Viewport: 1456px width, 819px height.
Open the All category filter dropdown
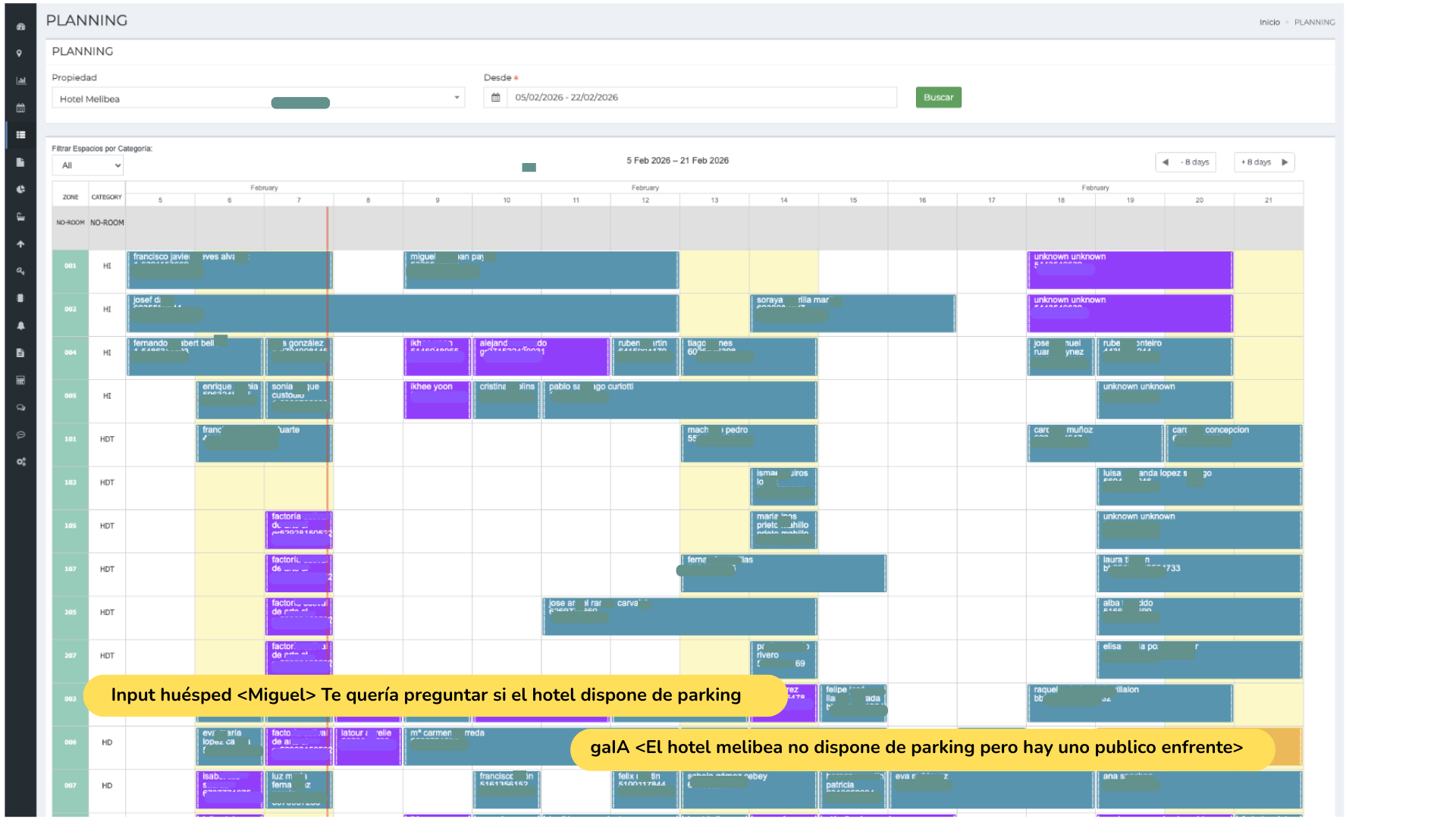click(x=88, y=165)
